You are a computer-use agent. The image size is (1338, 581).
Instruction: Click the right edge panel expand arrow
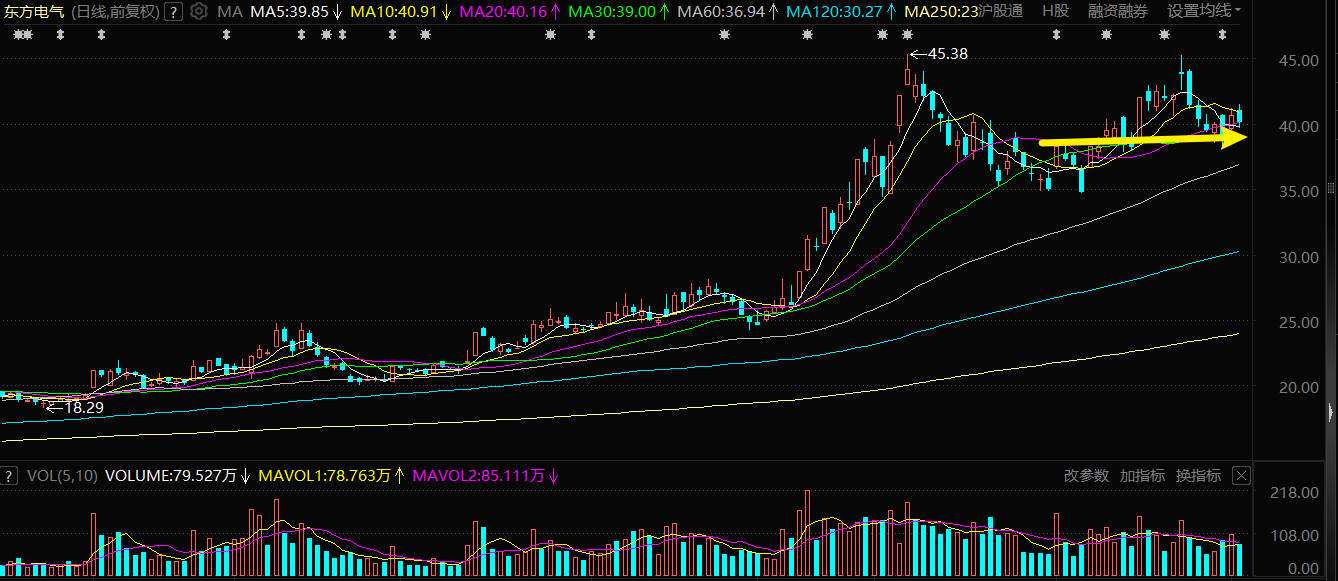[1329, 412]
